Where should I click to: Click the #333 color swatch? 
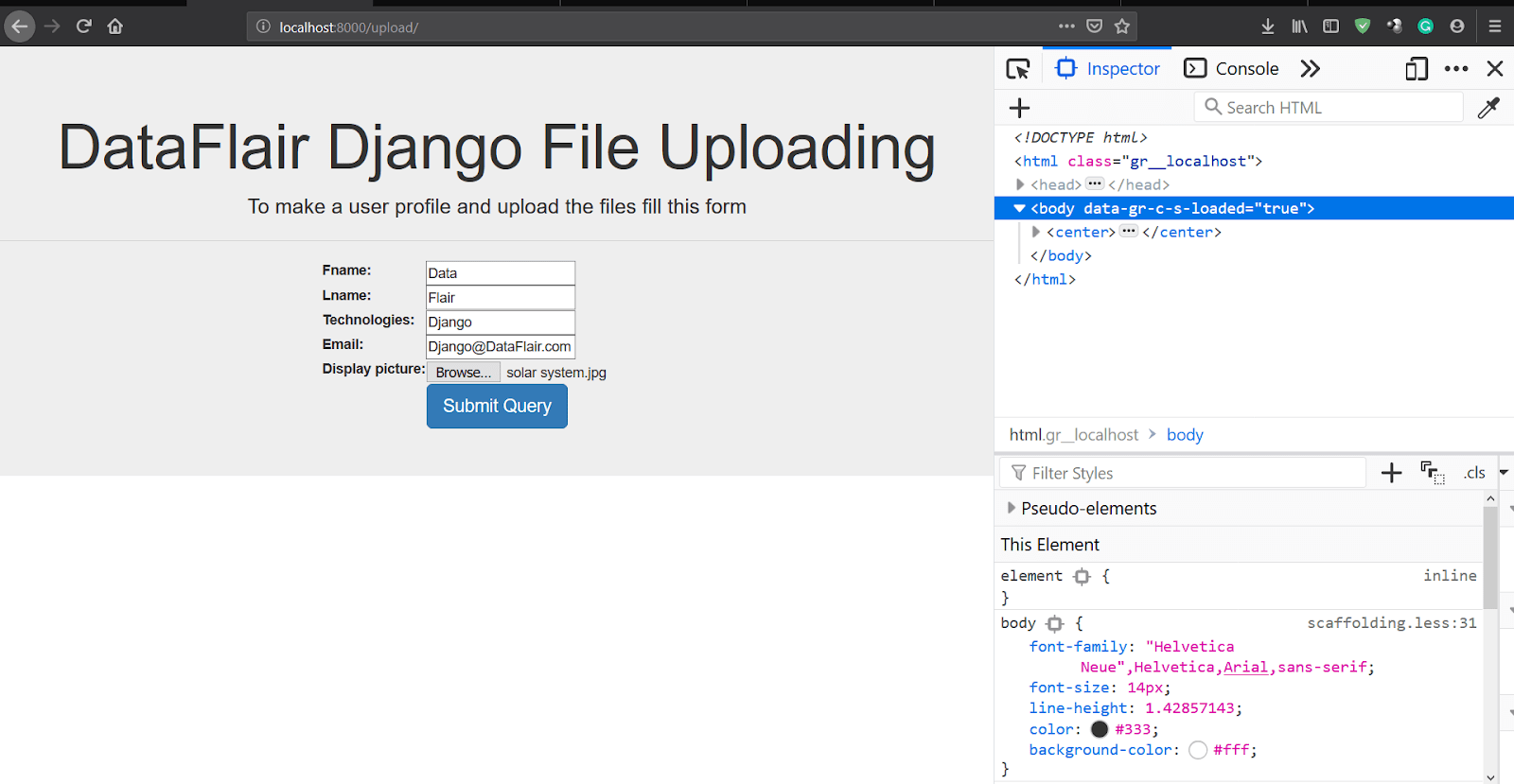[x=1100, y=729]
